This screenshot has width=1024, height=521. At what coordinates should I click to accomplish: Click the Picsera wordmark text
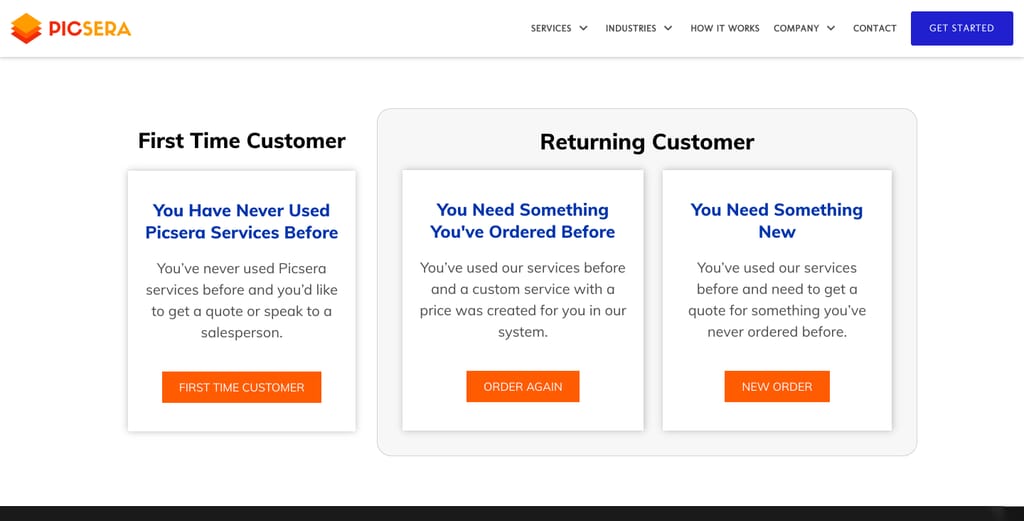coord(89,29)
